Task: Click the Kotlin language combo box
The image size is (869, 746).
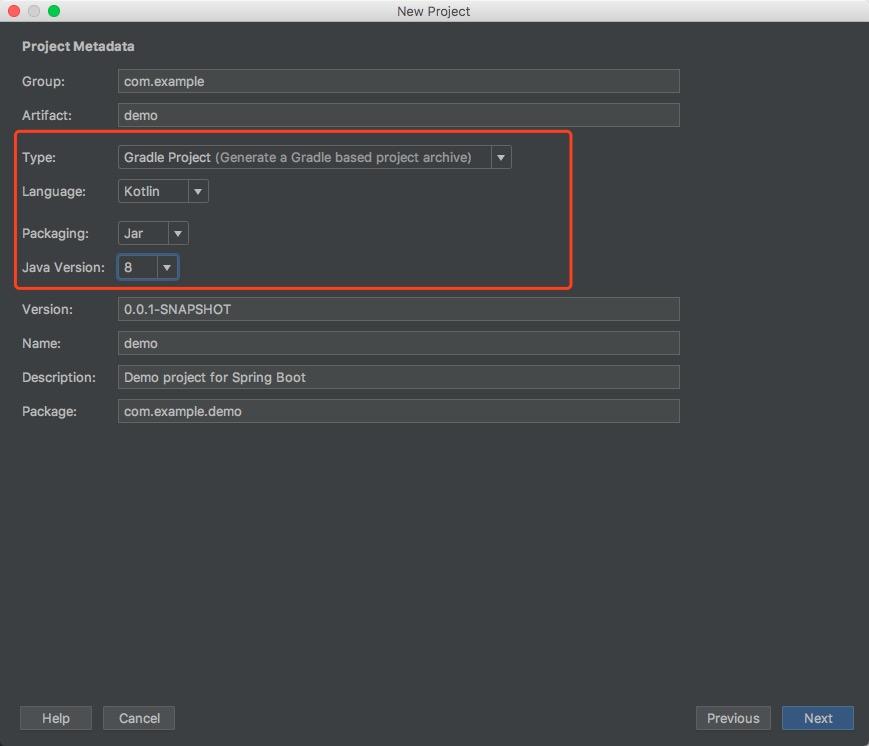Action: coord(152,191)
